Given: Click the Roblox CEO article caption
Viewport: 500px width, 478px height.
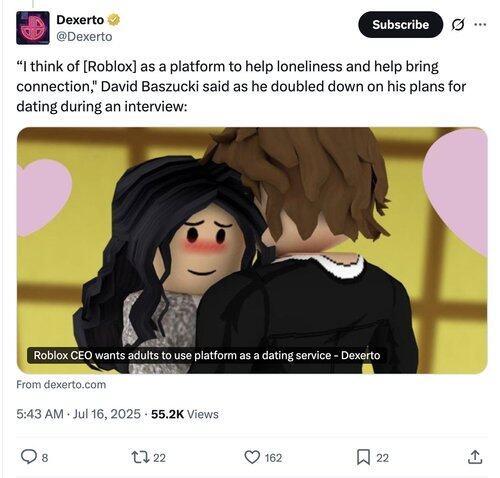Looking at the screenshot, I should coord(207,355).
